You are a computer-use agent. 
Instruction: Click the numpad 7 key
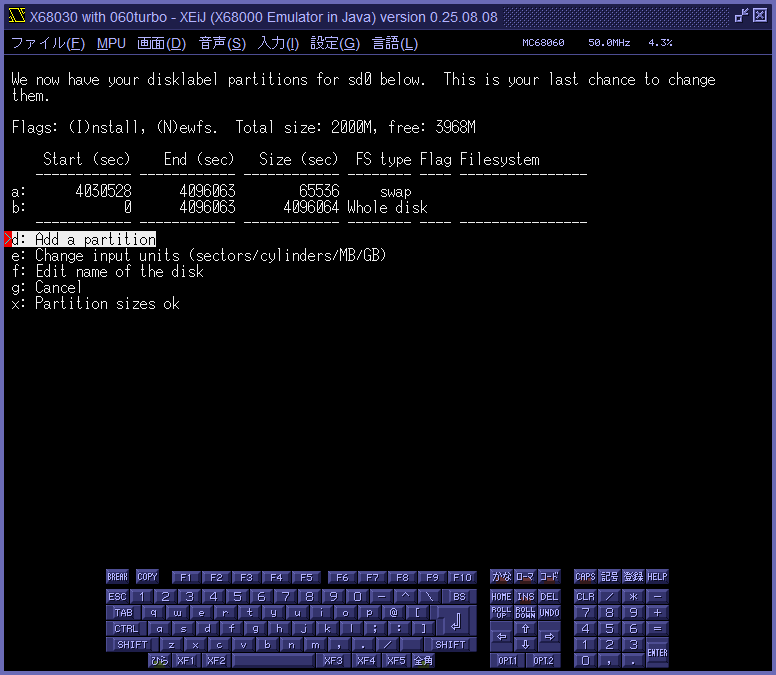[x=585, y=613]
